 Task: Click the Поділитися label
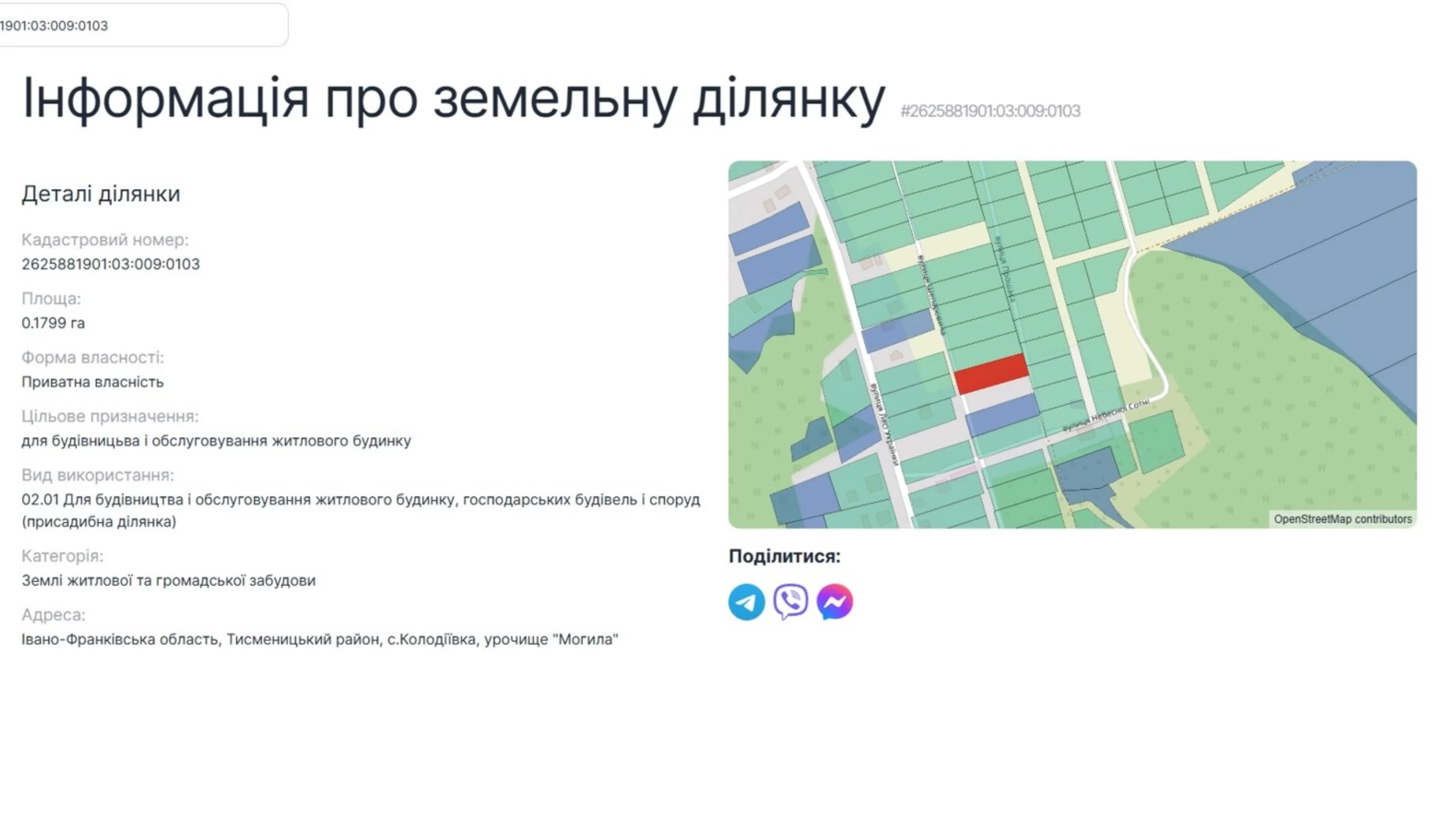(x=784, y=557)
